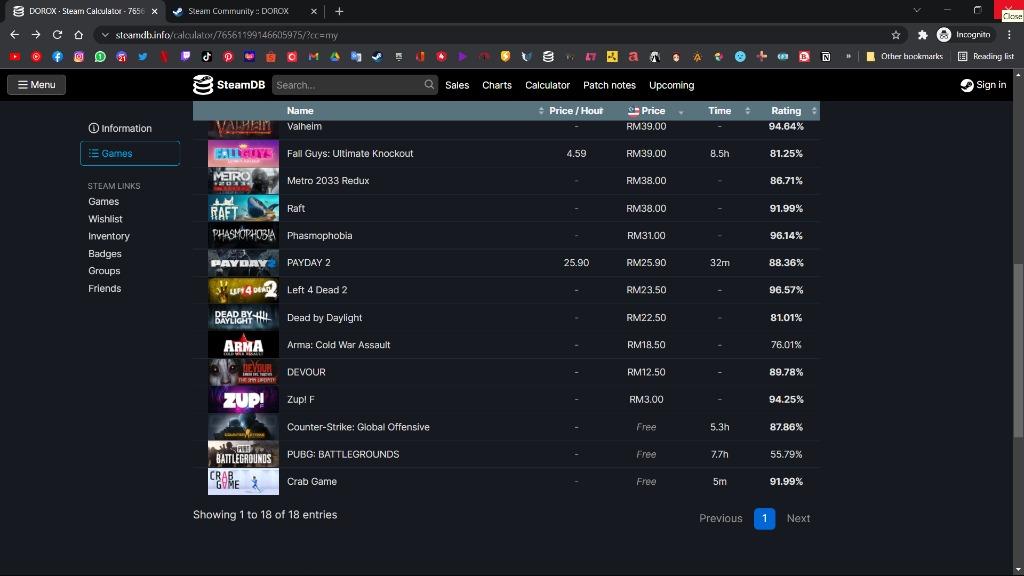Open the hamburger Menu button
This screenshot has width=1024, height=576.
pyautogui.click(x=37, y=85)
